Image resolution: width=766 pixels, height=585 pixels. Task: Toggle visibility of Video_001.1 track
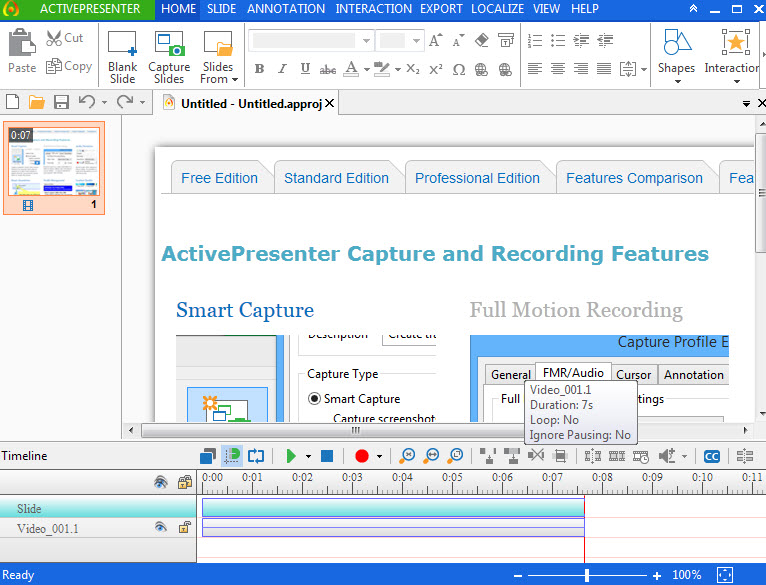tap(160, 527)
